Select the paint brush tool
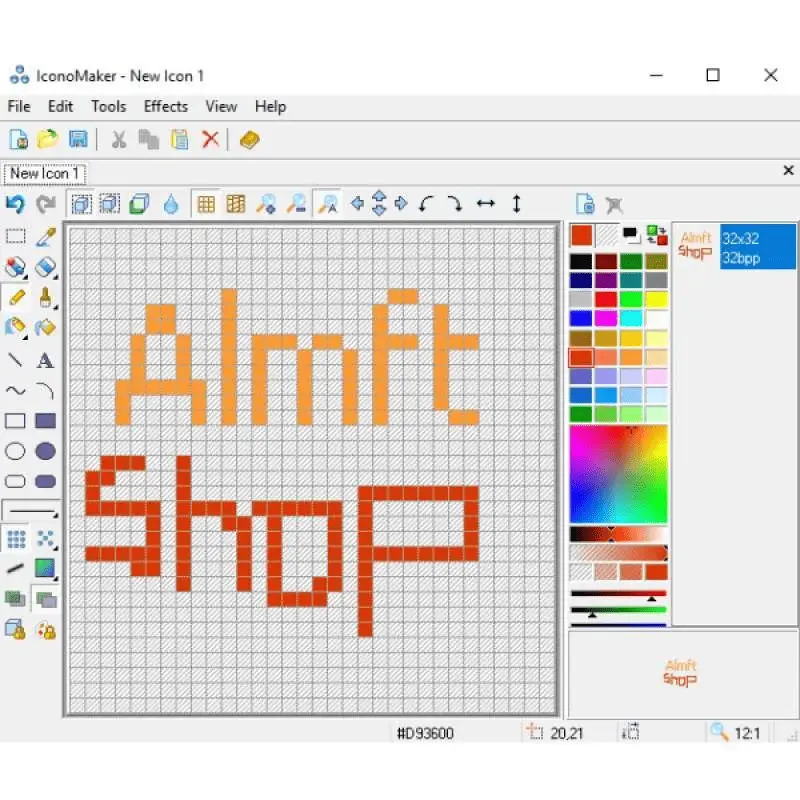The height and width of the screenshot is (800, 800). 45,297
